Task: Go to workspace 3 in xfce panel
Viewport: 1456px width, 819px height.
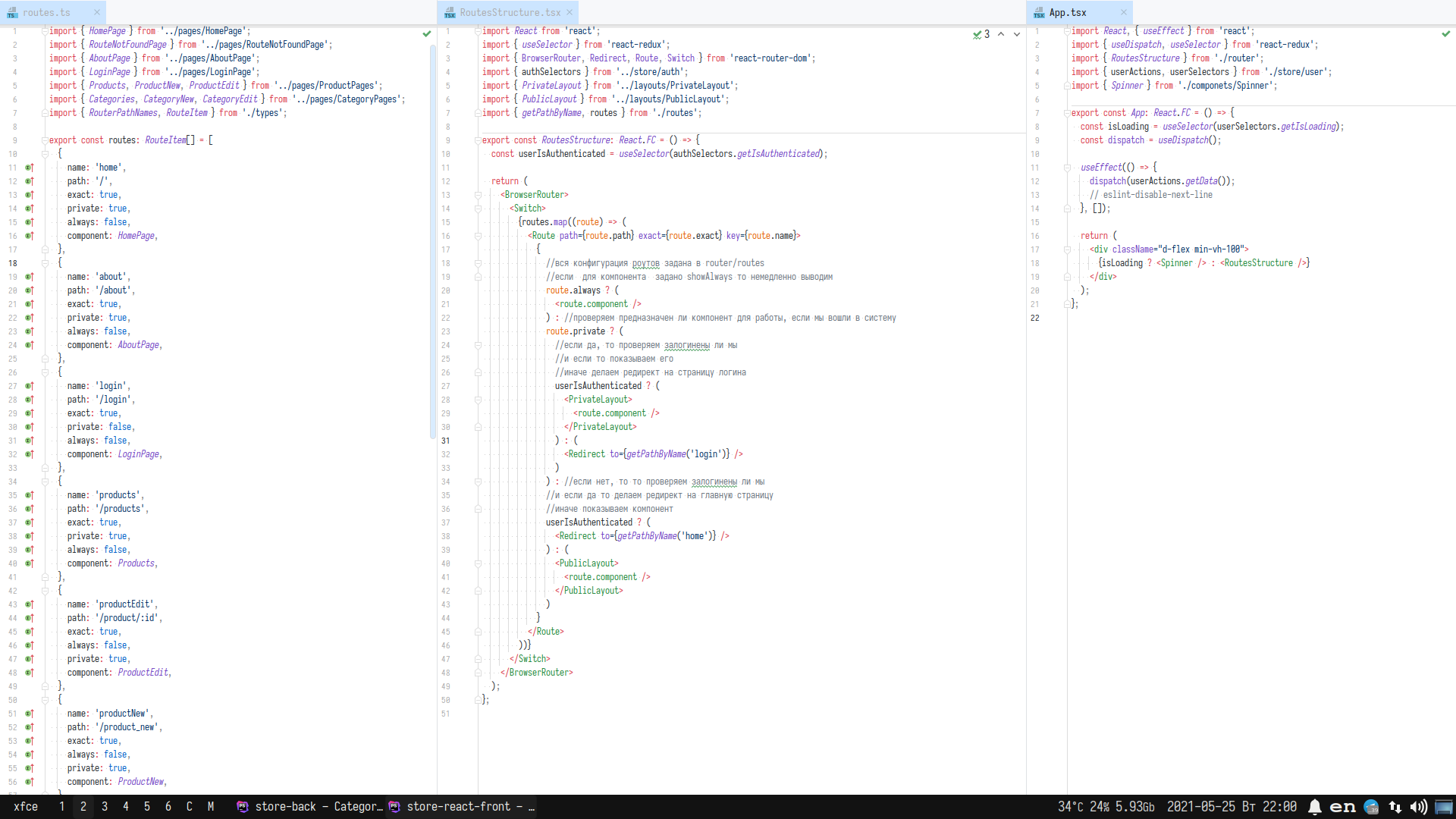Action: point(105,807)
